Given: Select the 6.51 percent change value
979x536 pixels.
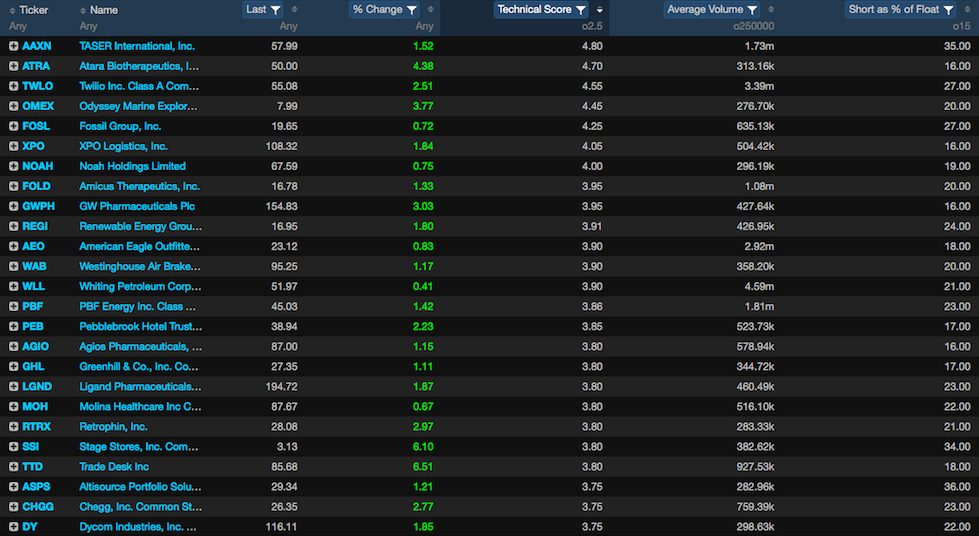Looking at the screenshot, I should pos(423,467).
